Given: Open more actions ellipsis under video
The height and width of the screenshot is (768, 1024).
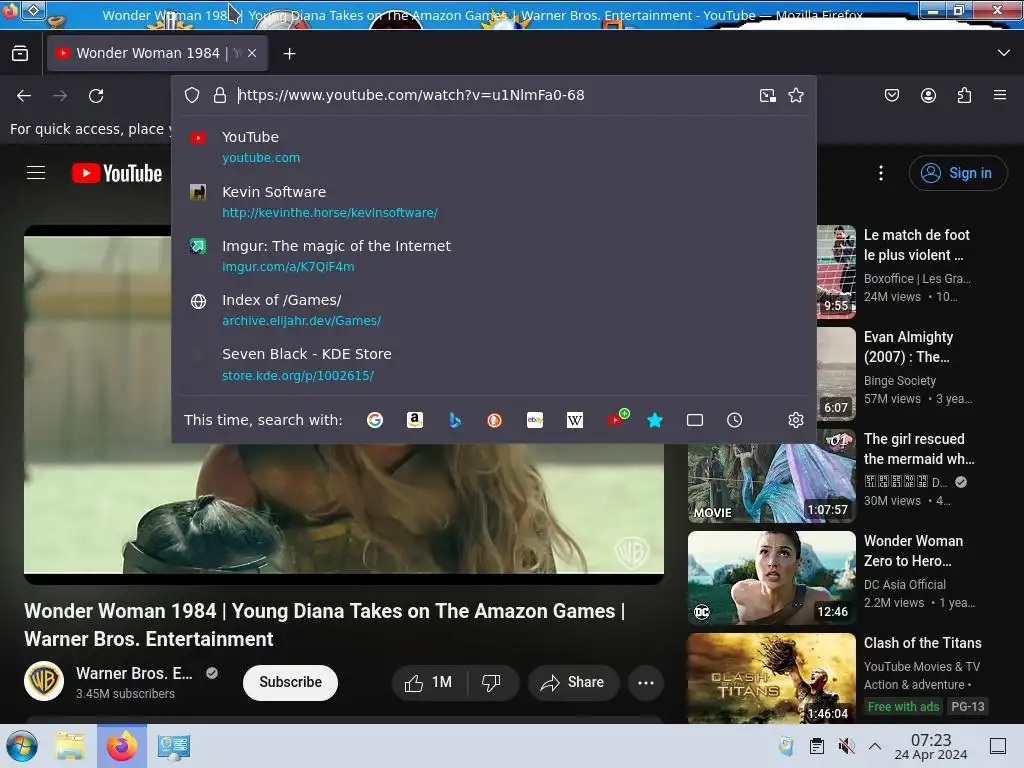Looking at the screenshot, I should click(646, 683).
